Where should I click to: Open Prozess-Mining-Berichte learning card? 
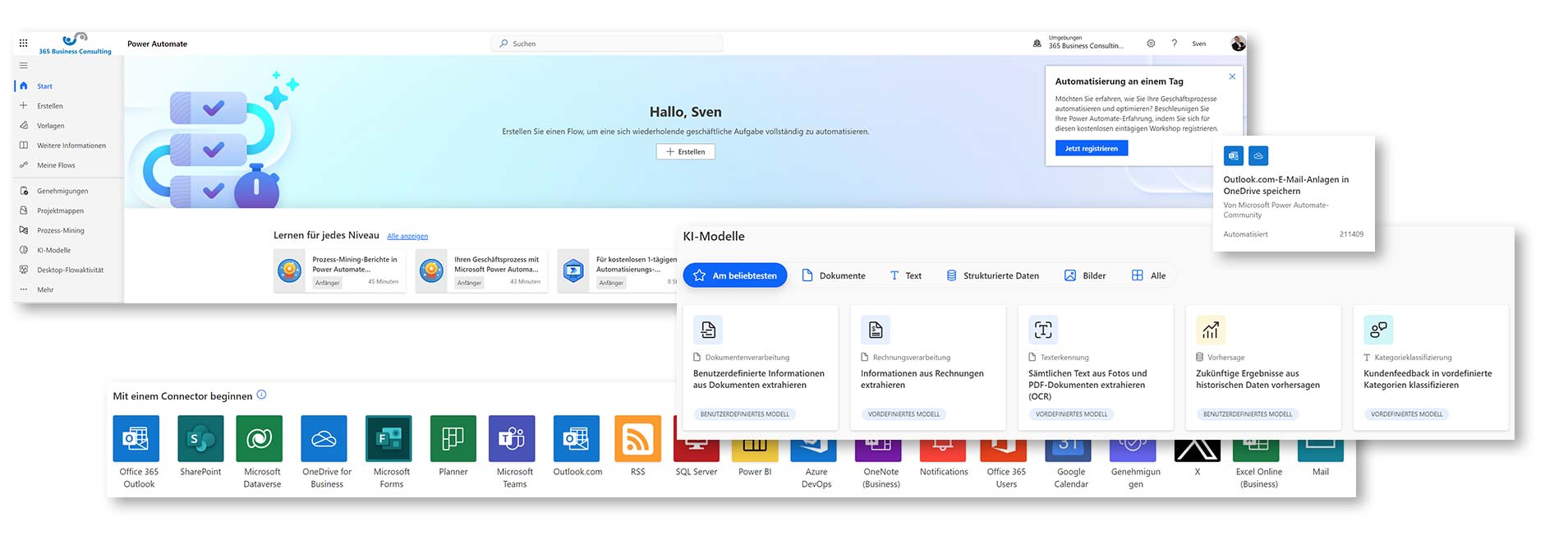340,270
